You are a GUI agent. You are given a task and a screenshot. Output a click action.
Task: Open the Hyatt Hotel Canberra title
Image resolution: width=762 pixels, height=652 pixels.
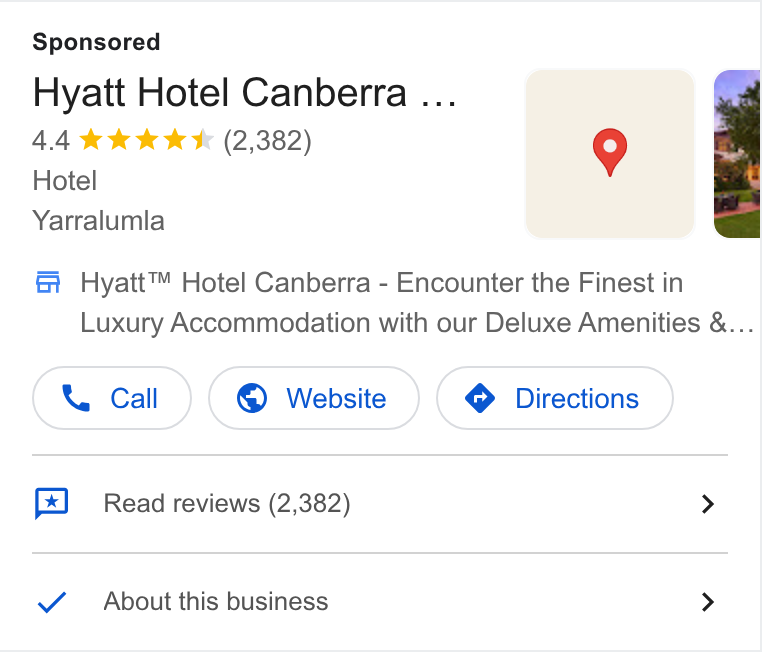coord(244,92)
